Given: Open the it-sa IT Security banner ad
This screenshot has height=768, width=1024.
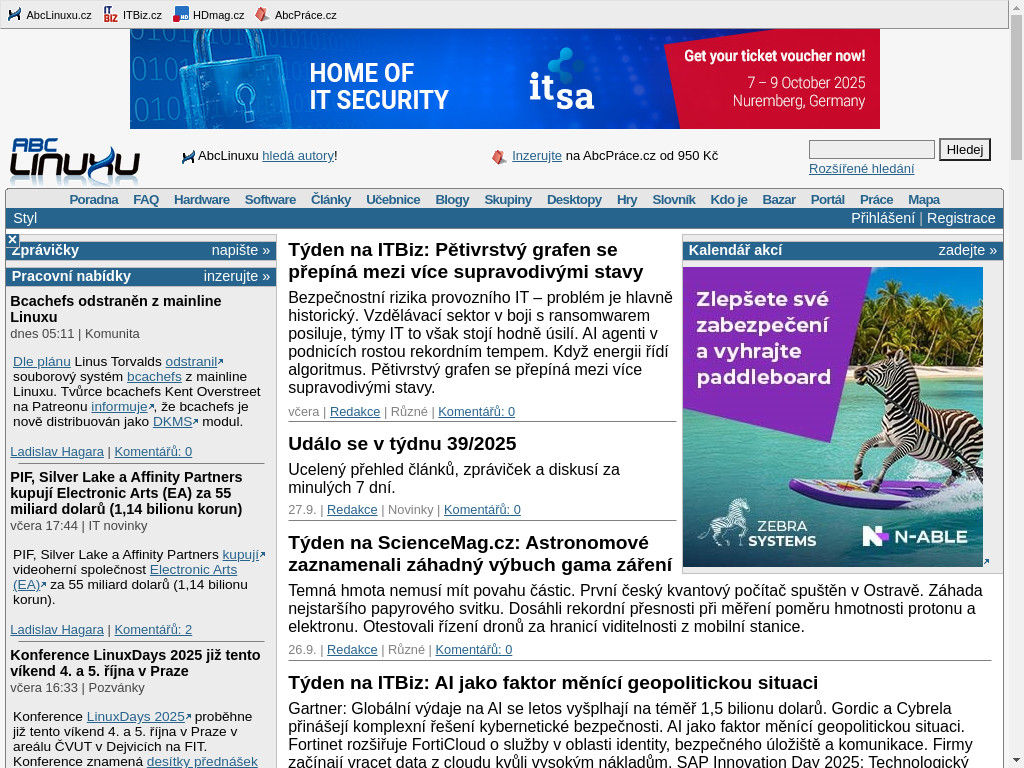Looking at the screenshot, I should pos(505,78).
